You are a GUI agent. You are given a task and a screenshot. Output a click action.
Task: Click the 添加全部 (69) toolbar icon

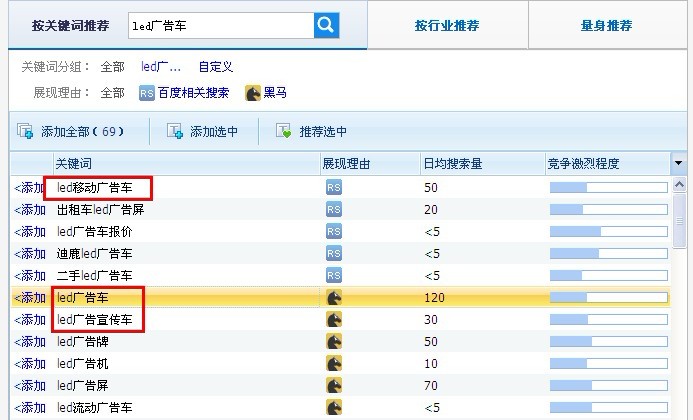pos(26,131)
